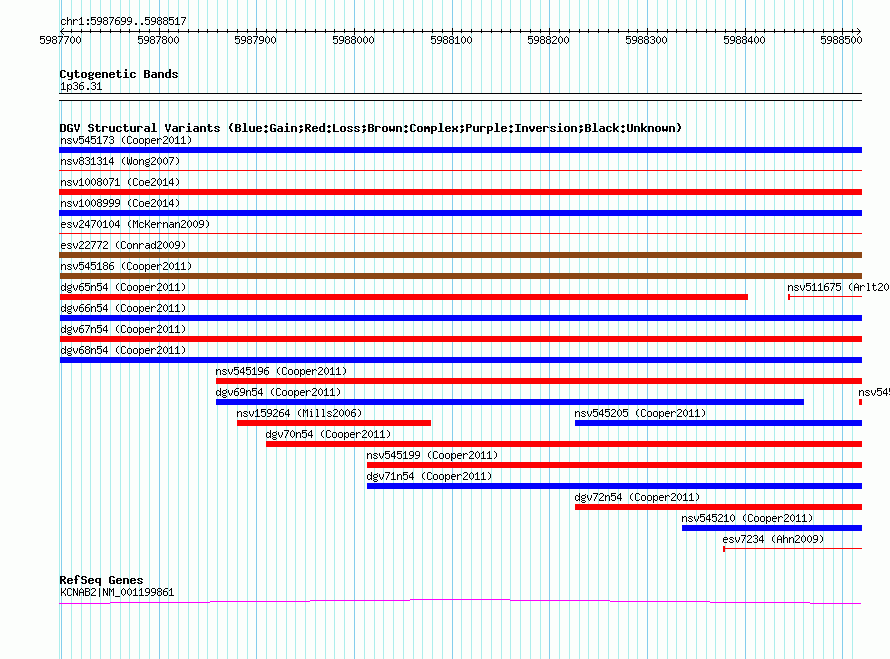Select the esv7234 (Ahn2009) label
Image resolution: width=890 pixels, height=659 pixels.
773,539
